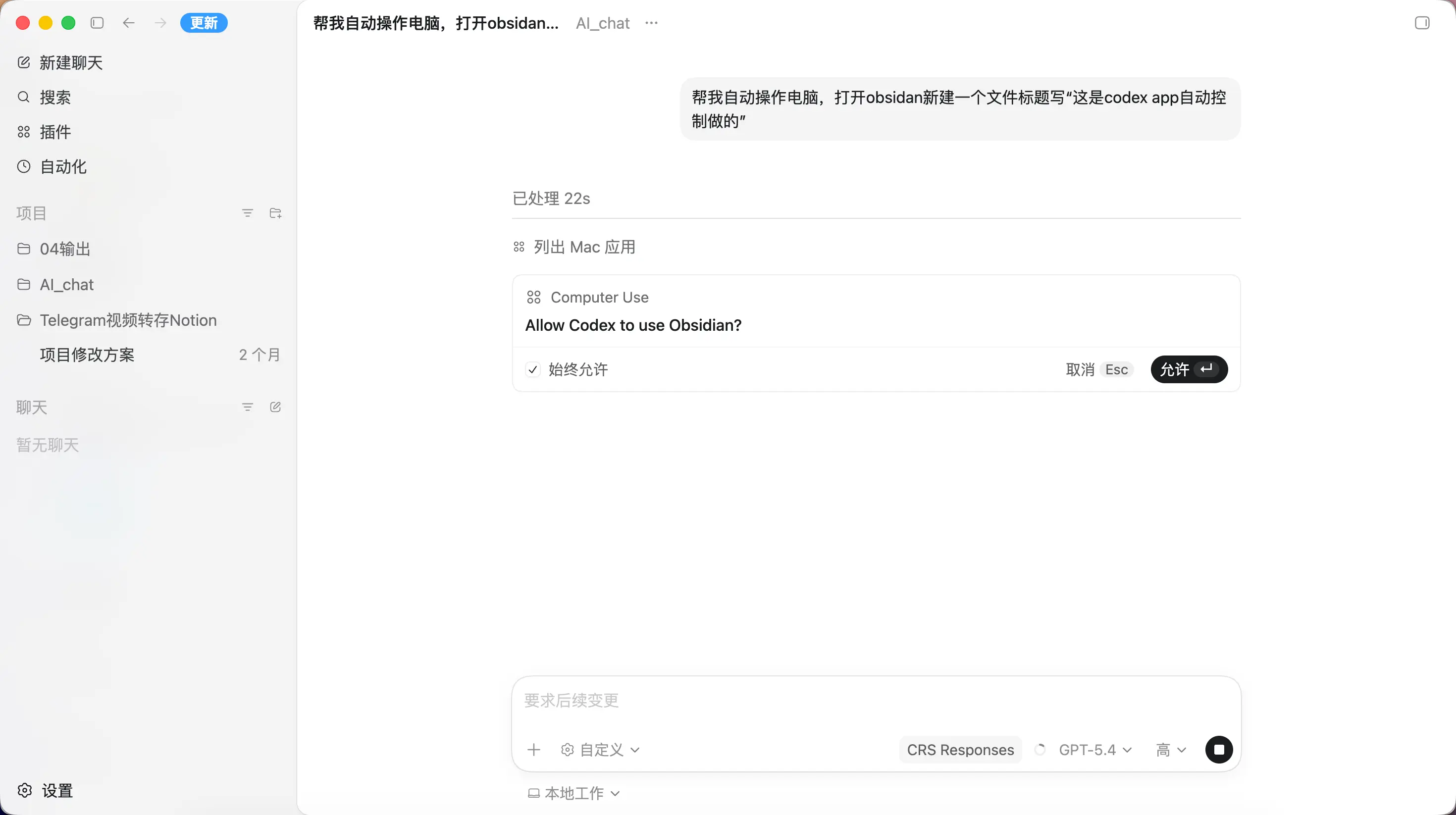1456x815 pixels.
Task: Filter projects list icon
Action: [247, 213]
